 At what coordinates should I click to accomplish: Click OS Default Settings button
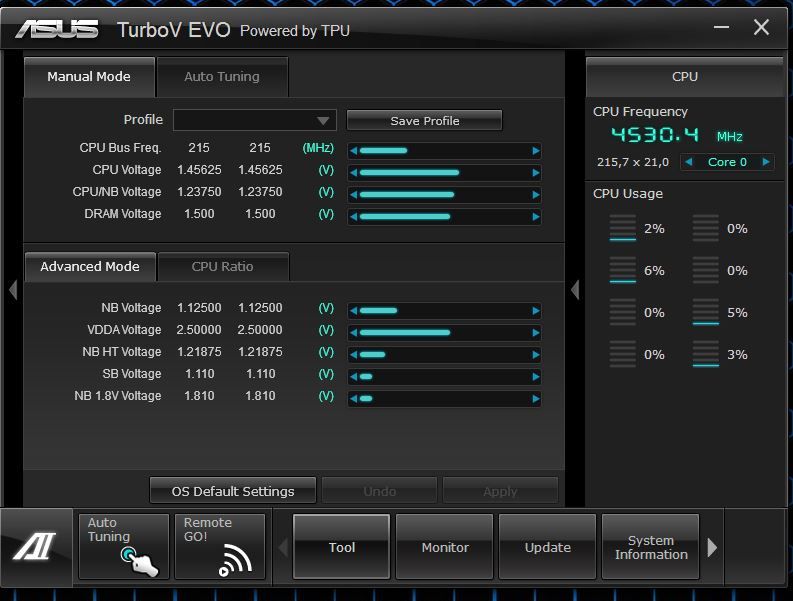(233, 491)
